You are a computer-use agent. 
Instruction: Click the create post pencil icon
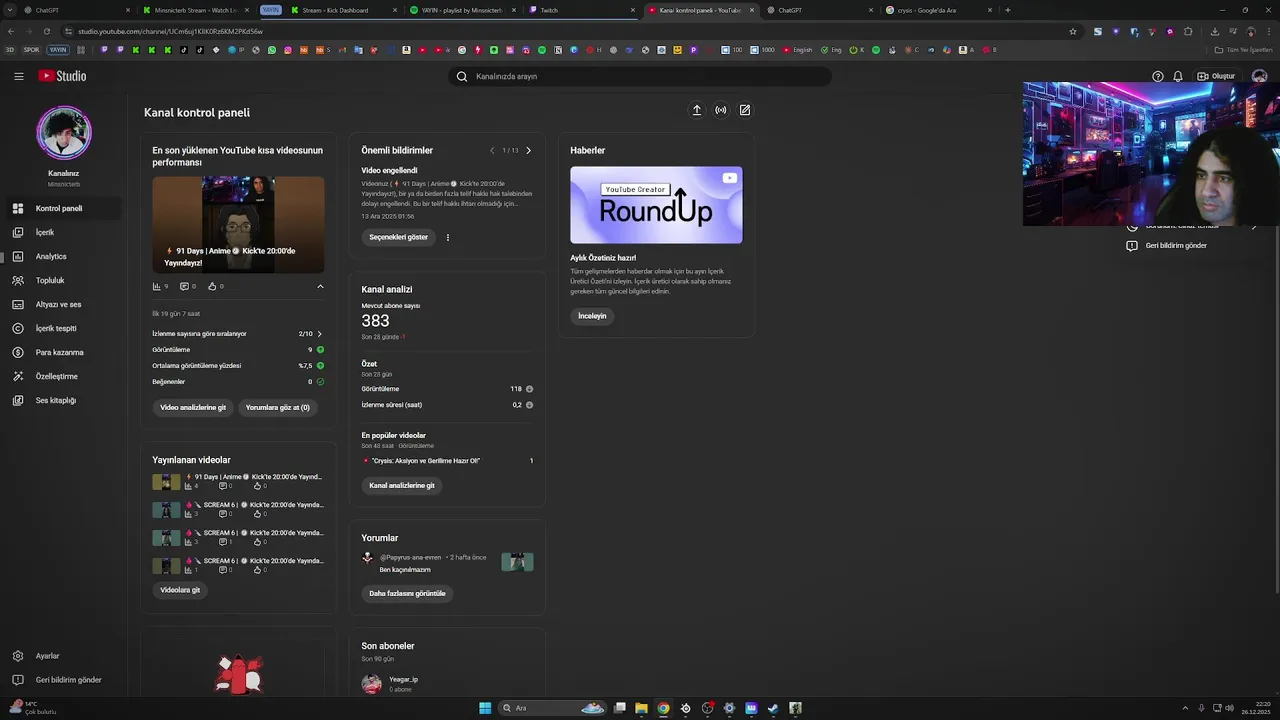click(x=745, y=110)
